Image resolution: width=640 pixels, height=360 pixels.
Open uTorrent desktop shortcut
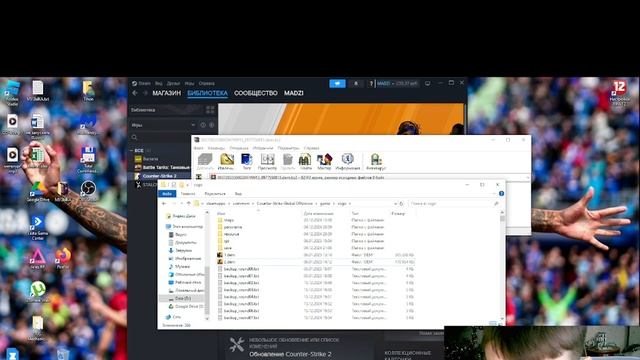tap(38, 291)
